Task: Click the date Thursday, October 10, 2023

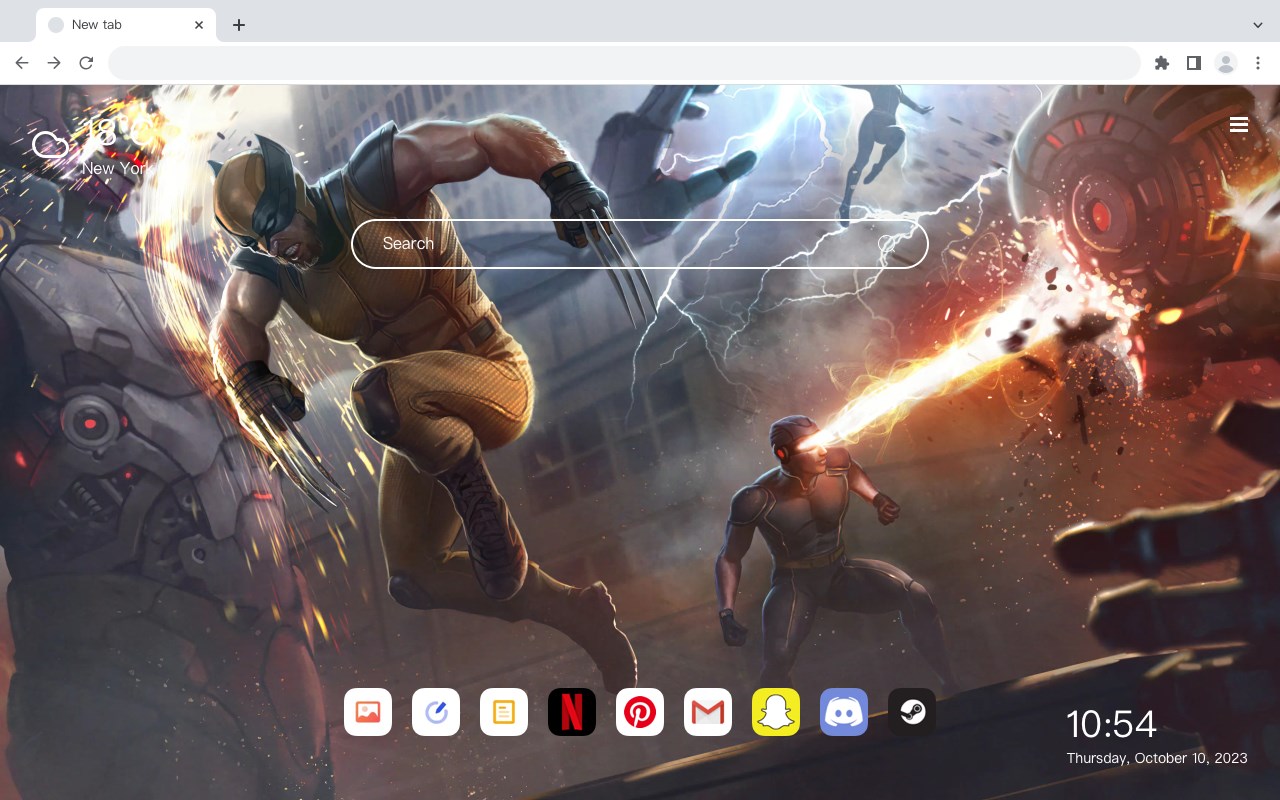Action: 1157,758
